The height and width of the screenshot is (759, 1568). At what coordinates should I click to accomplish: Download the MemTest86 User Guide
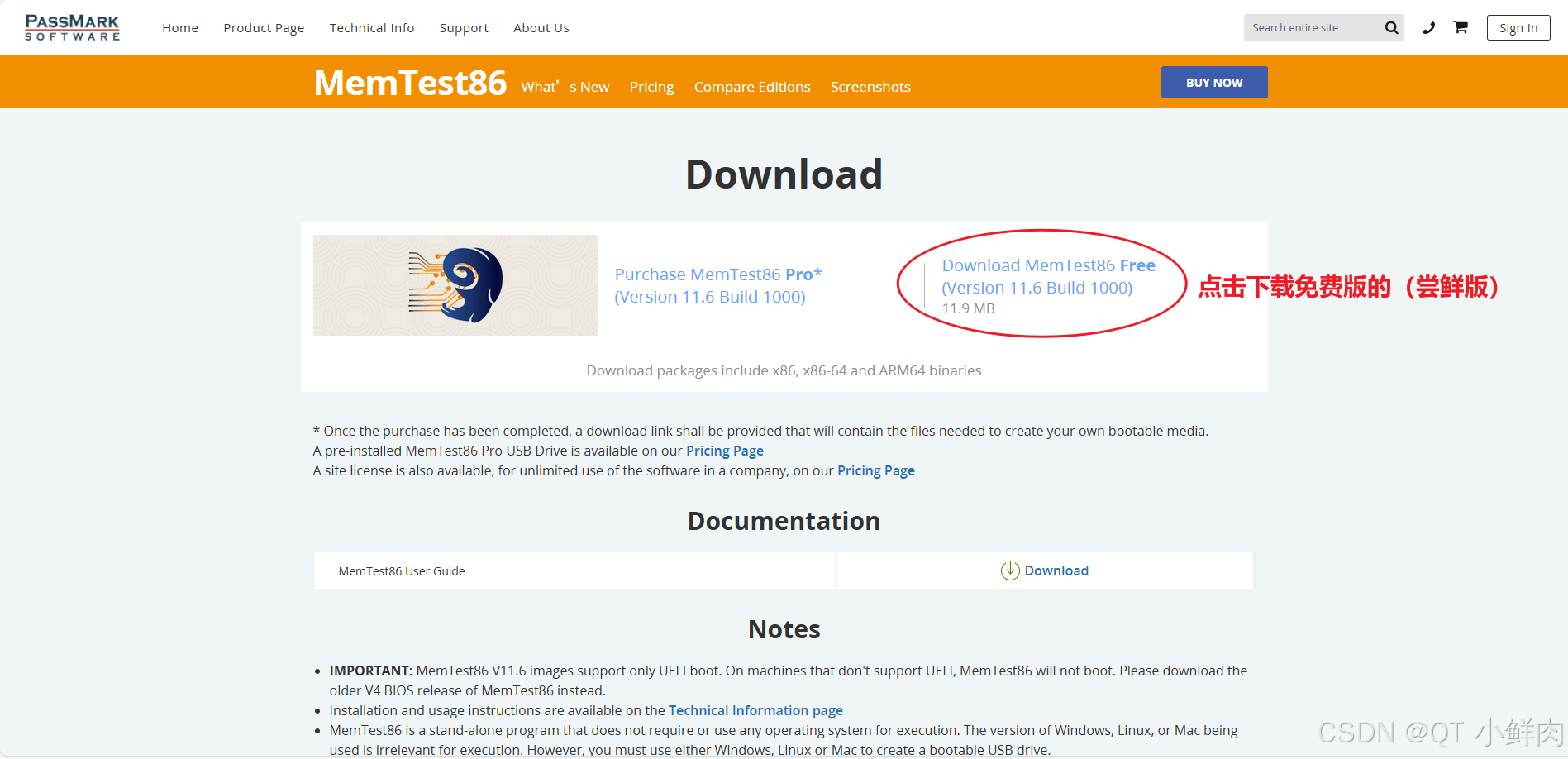tap(1045, 570)
